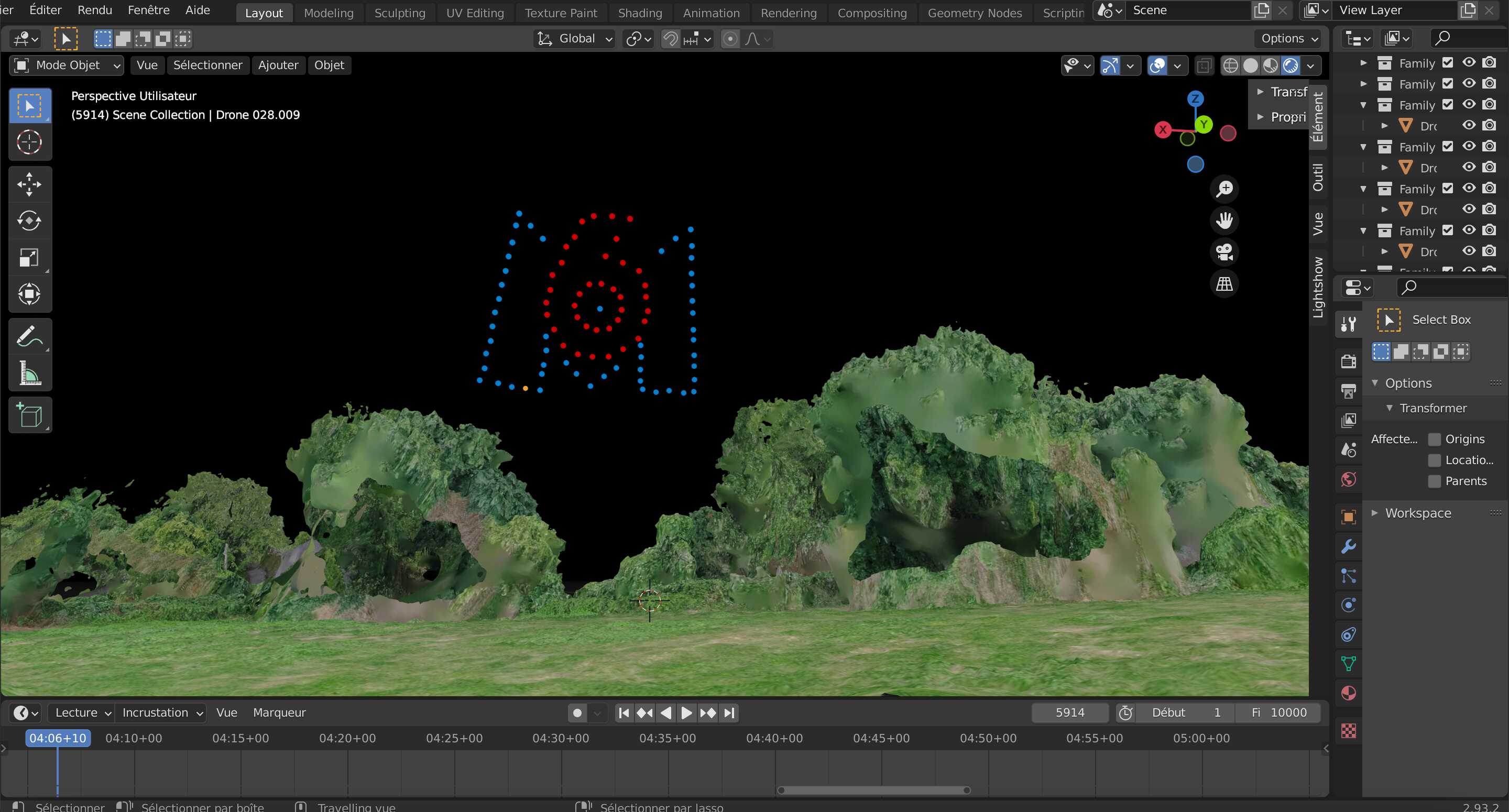Viewport: 1509px width, 812px height.
Task: Pick the Annotate tool
Action: point(29,337)
